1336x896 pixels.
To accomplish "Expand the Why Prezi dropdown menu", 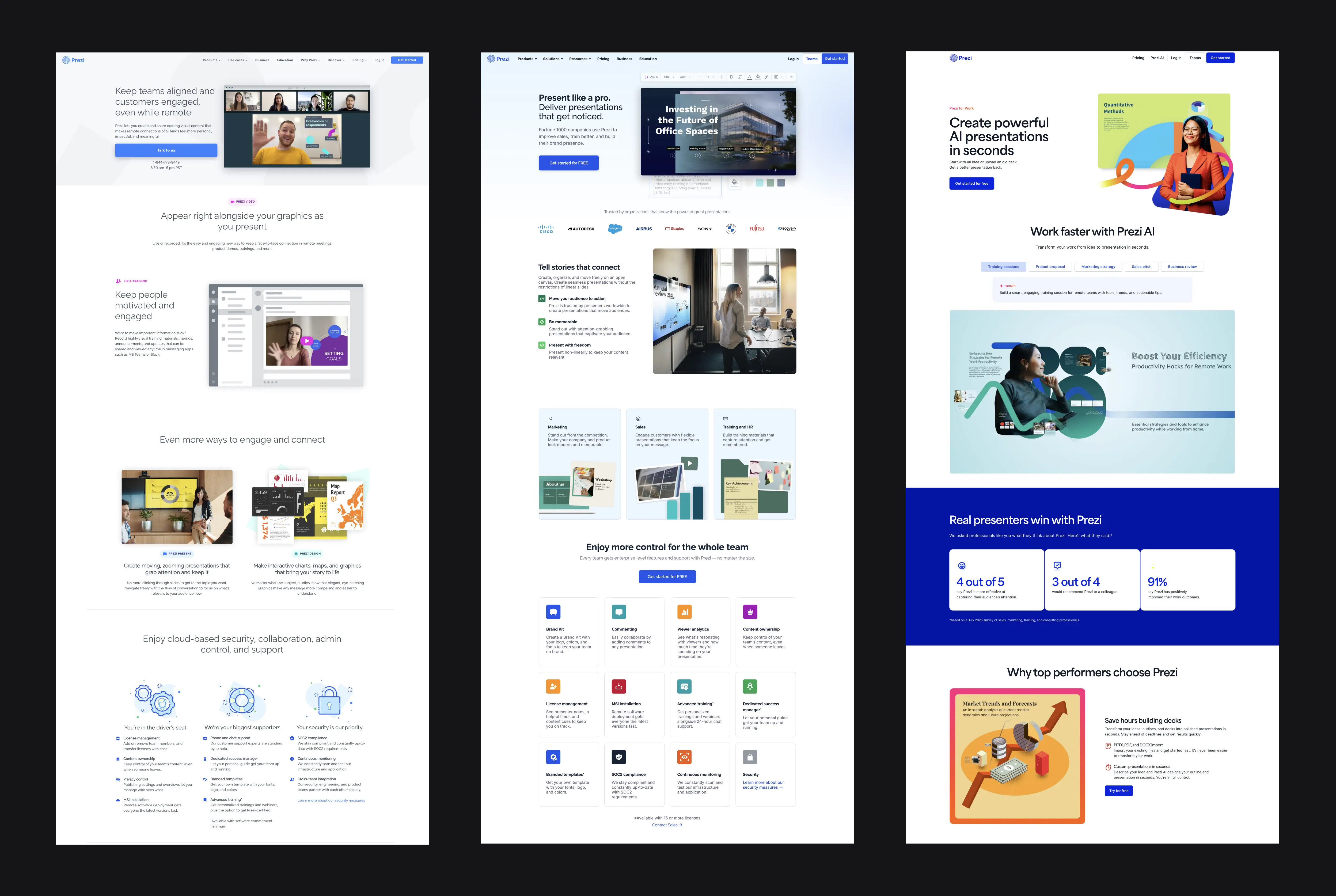I will click(x=310, y=60).
